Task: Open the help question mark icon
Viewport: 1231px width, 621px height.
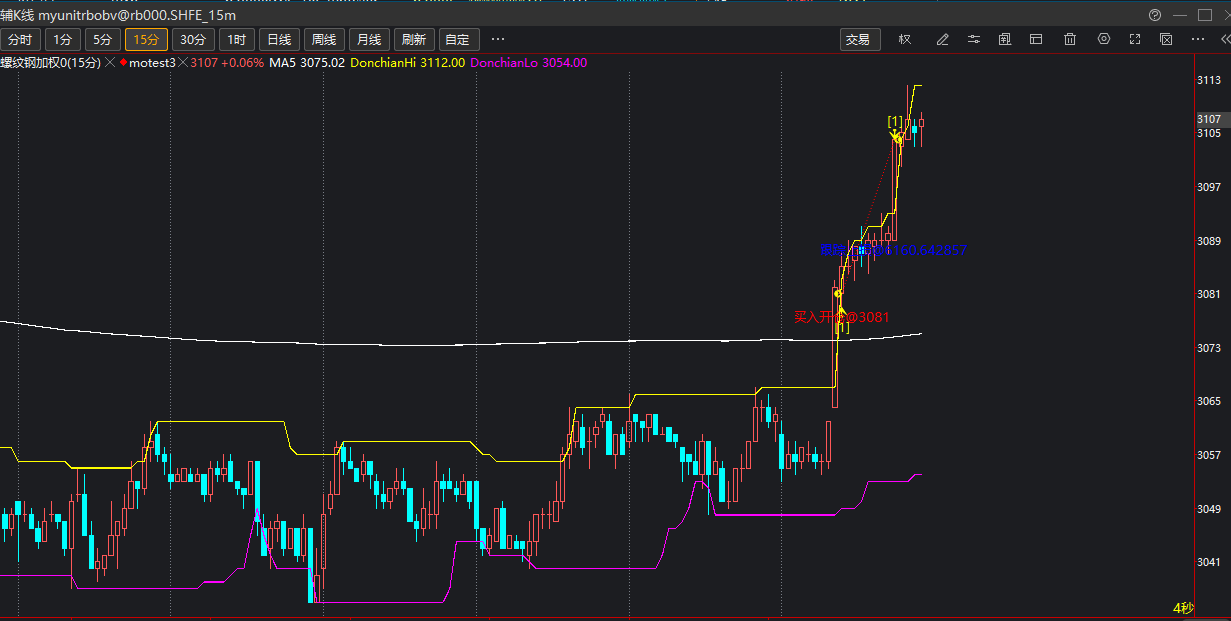Action: click(1156, 15)
